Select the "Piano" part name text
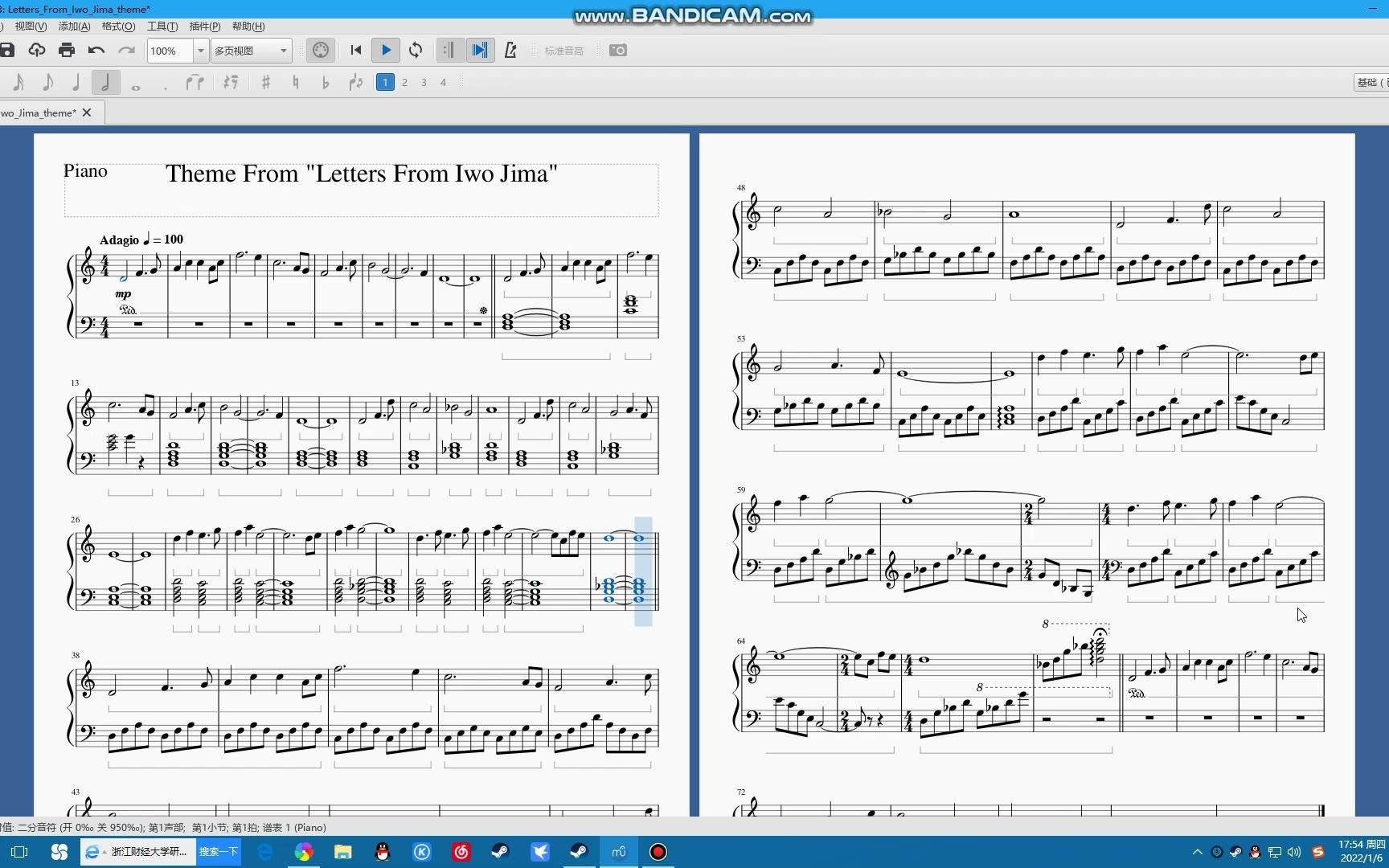1389x868 pixels. [x=85, y=170]
